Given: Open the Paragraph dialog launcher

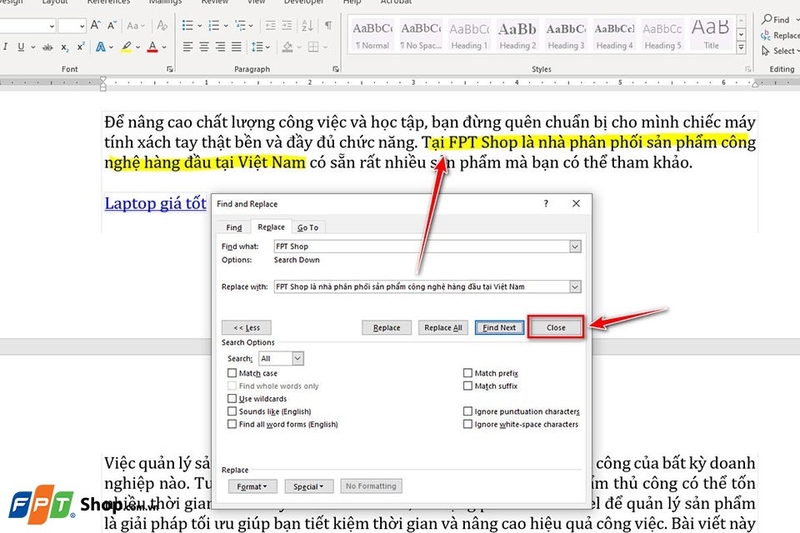Looking at the screenshot, I should [336, 69].
